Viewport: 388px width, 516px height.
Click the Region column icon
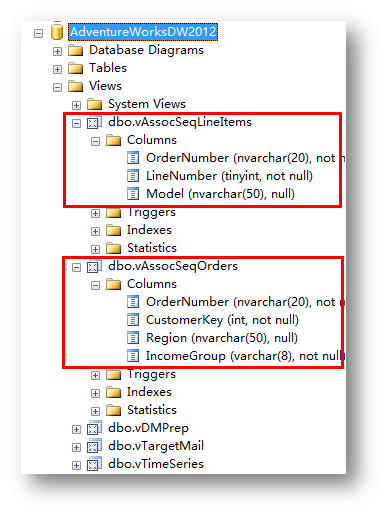(x=133, y=338)
